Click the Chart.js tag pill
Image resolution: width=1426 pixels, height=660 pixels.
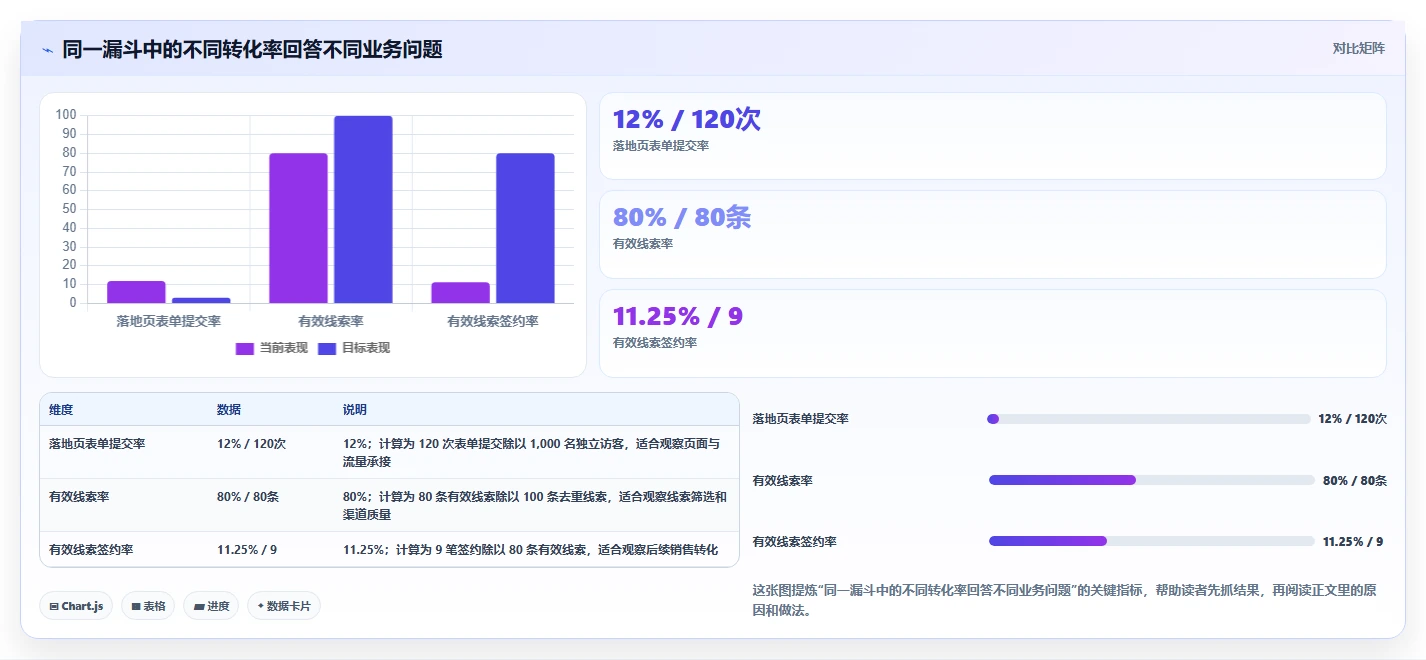(x=76, y=606)
